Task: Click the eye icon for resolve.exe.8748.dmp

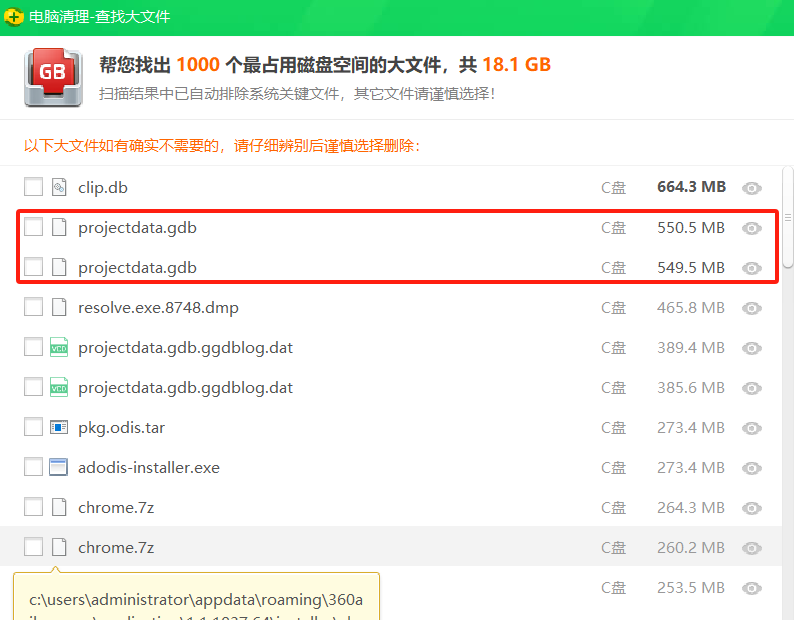Action: 751,308
